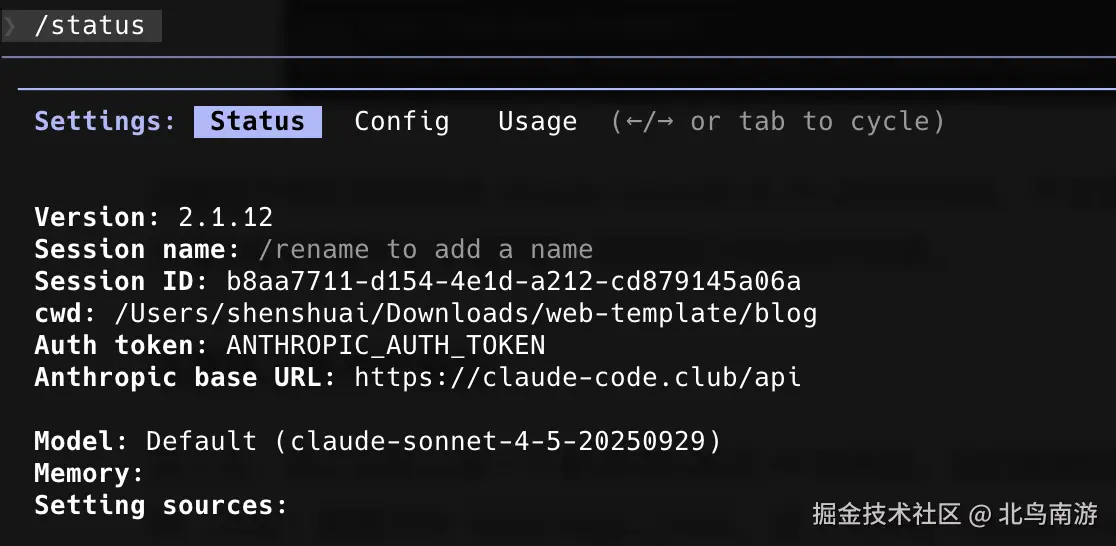
Task: Click the /rename to add a name placeholder
Action: pos(425,249)
